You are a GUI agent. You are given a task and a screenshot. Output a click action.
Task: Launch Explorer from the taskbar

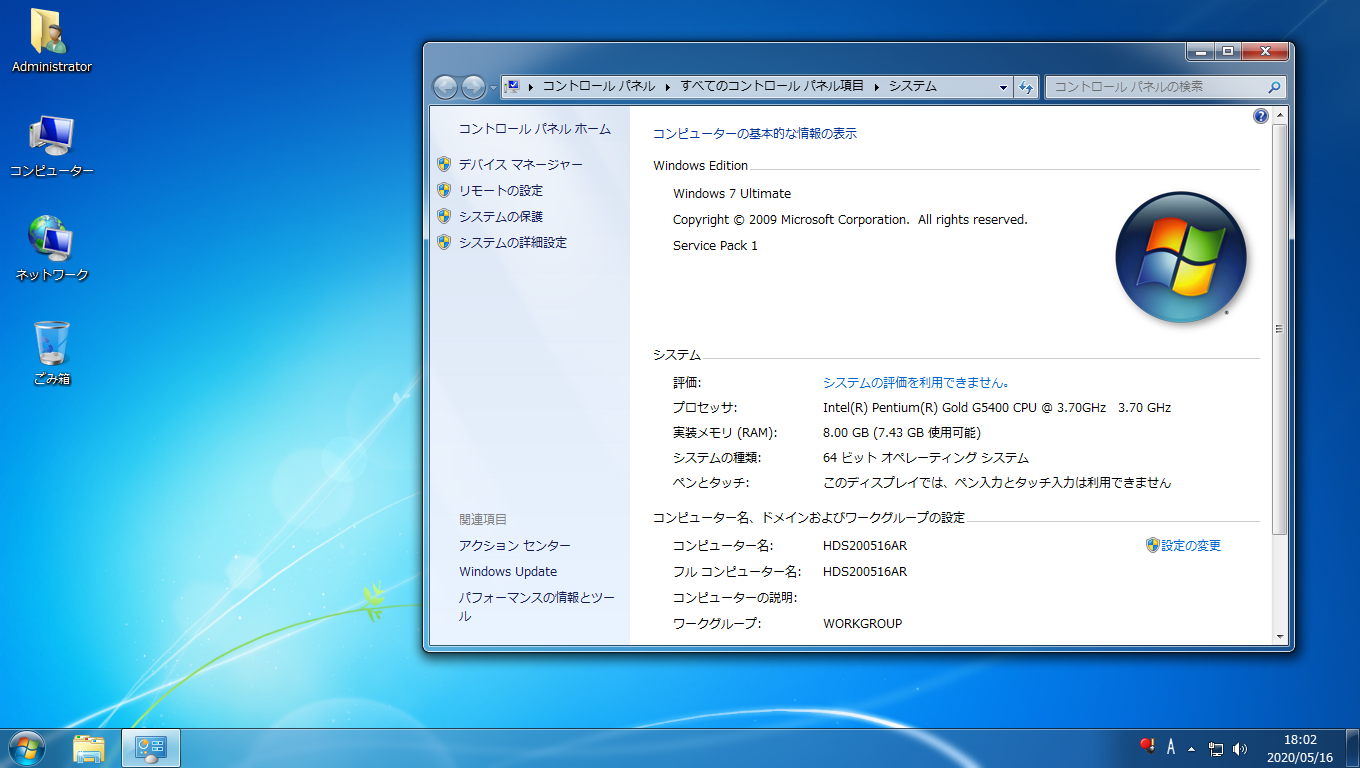coord(89,748)
